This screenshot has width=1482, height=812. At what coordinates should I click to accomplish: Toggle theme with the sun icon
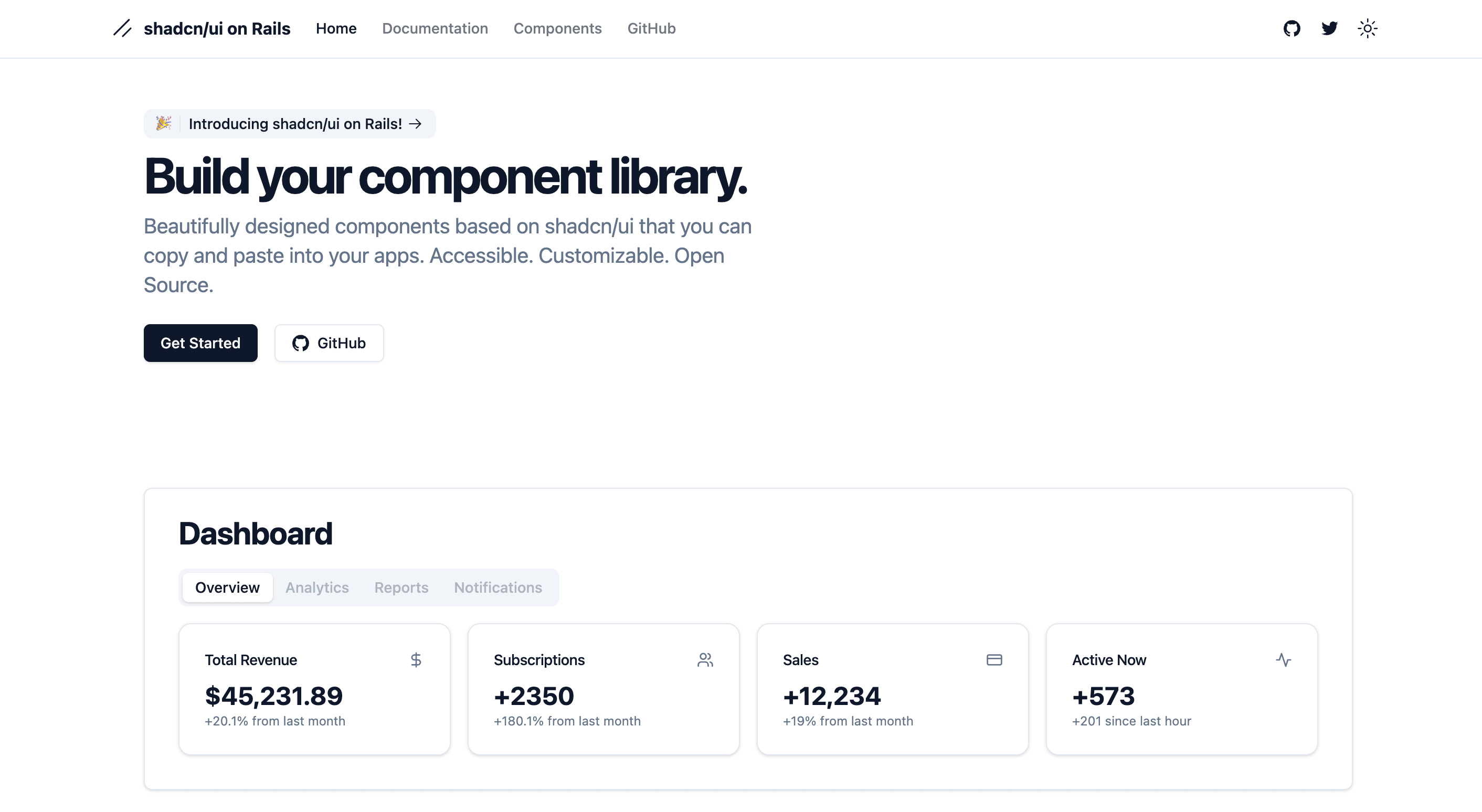[1368, 28]
